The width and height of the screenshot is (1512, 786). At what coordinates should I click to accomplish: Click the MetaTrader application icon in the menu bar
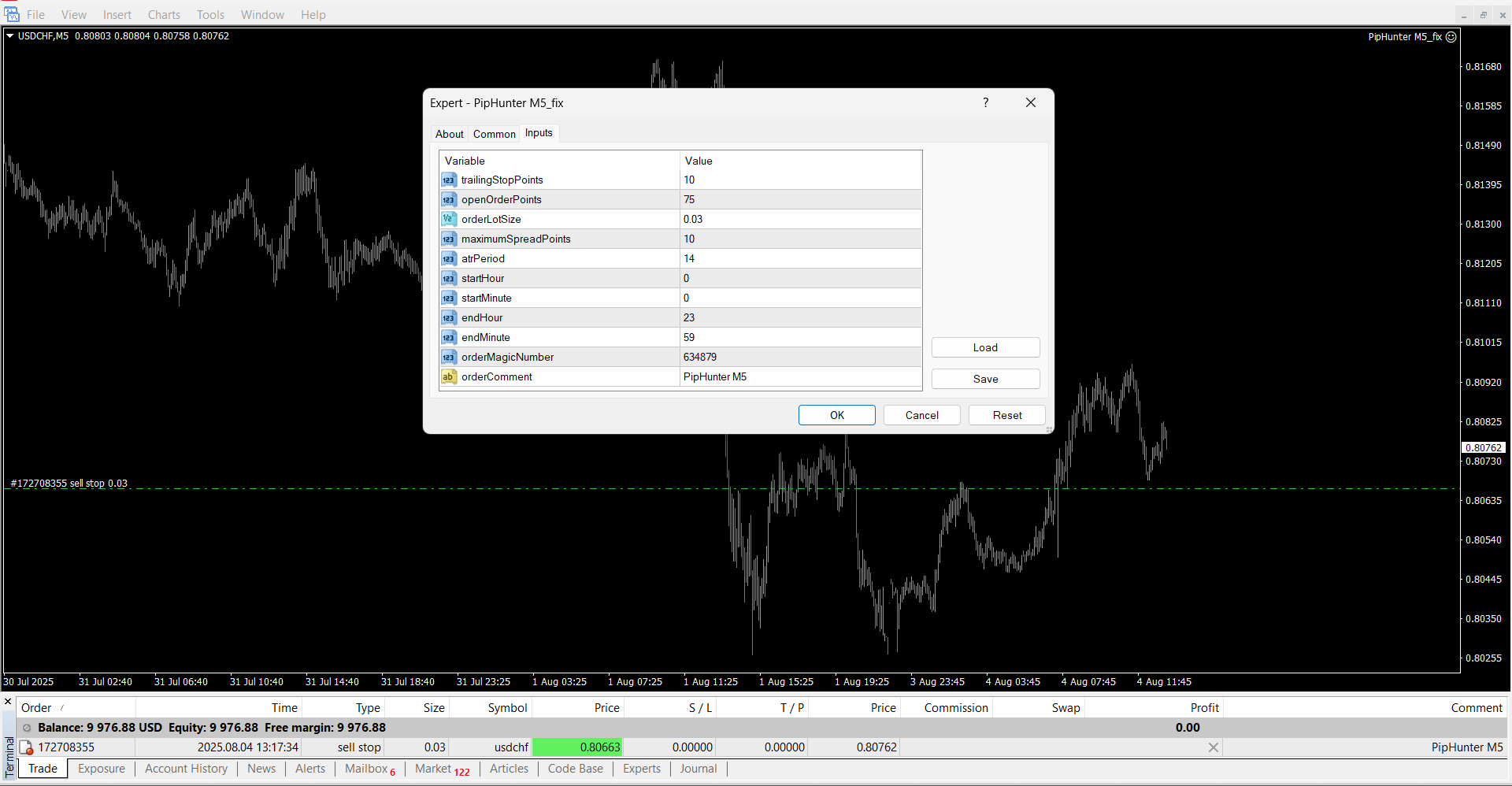tap(11, 14)
